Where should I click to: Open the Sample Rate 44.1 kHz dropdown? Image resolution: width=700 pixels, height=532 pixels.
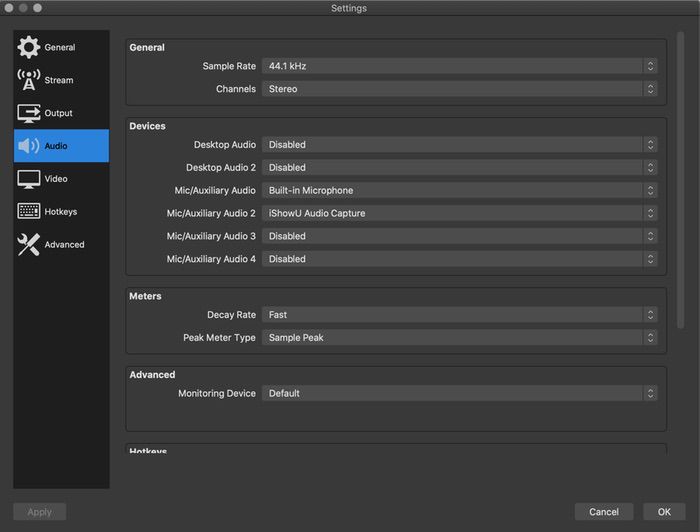(459, 66)
